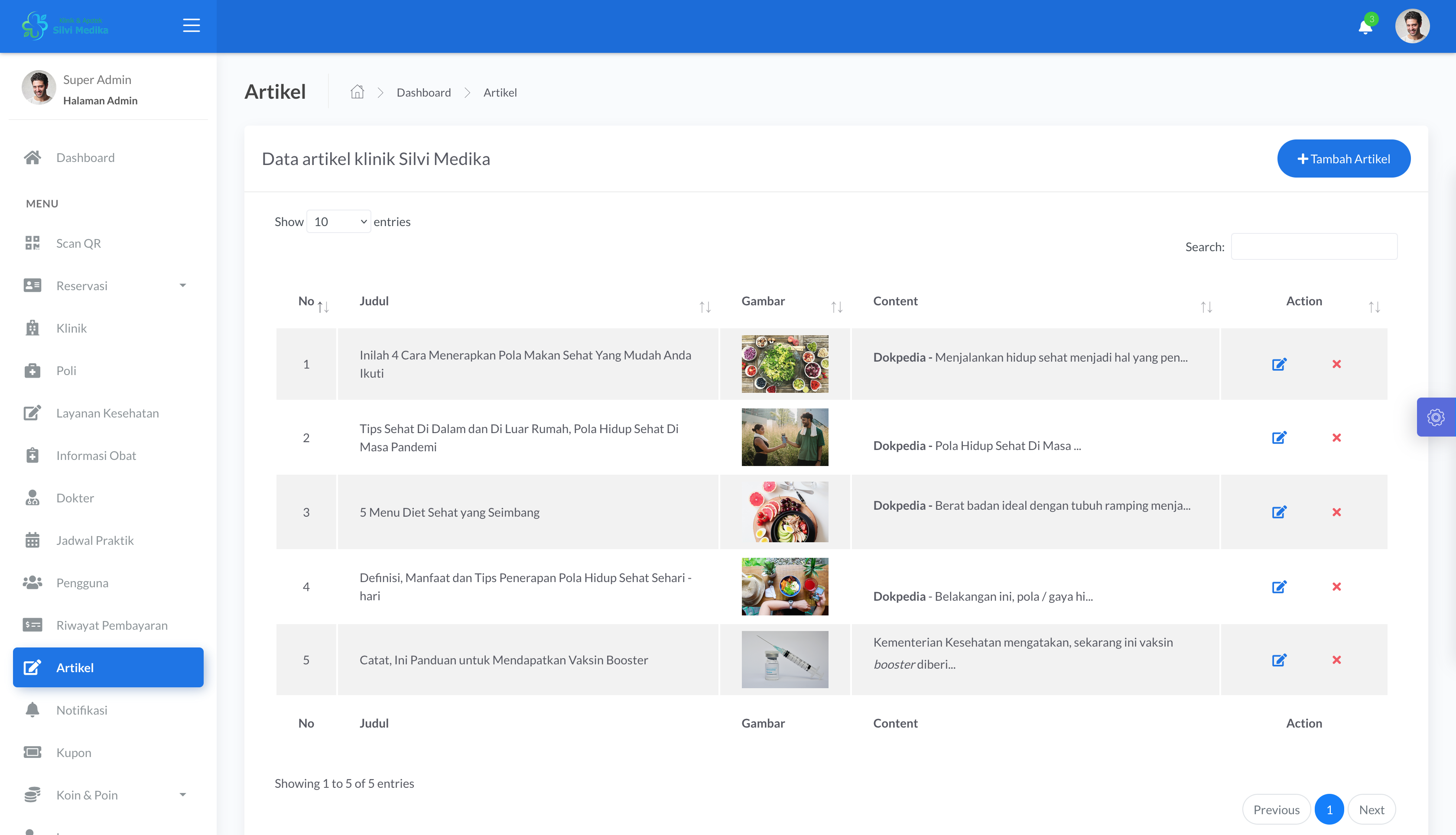Click the Klinik building icon
Image resolution: width=1456 pixels, height=835 pixels.
tap(32, 328)
